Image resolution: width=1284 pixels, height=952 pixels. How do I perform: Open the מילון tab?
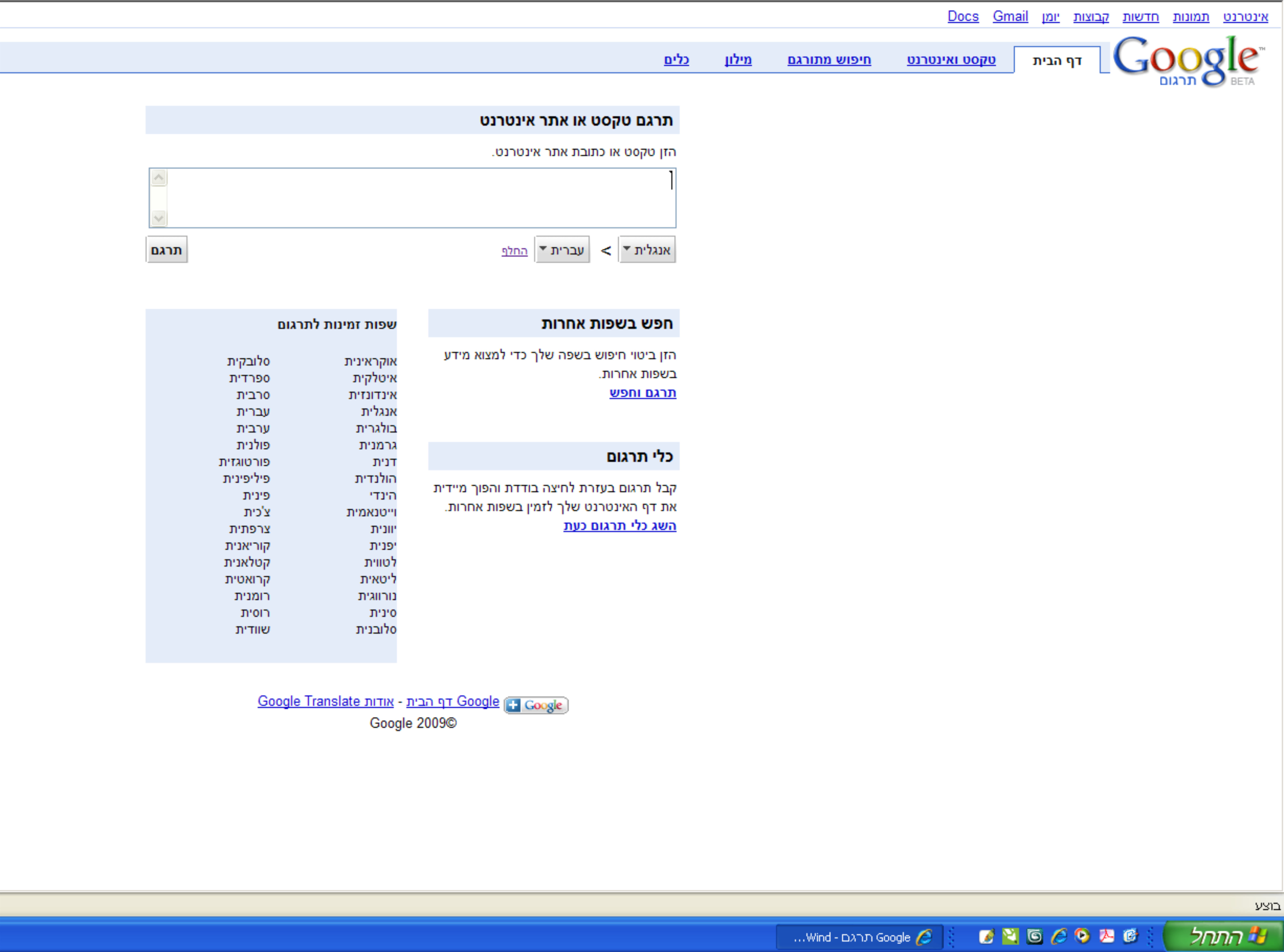tap(738, 60)
